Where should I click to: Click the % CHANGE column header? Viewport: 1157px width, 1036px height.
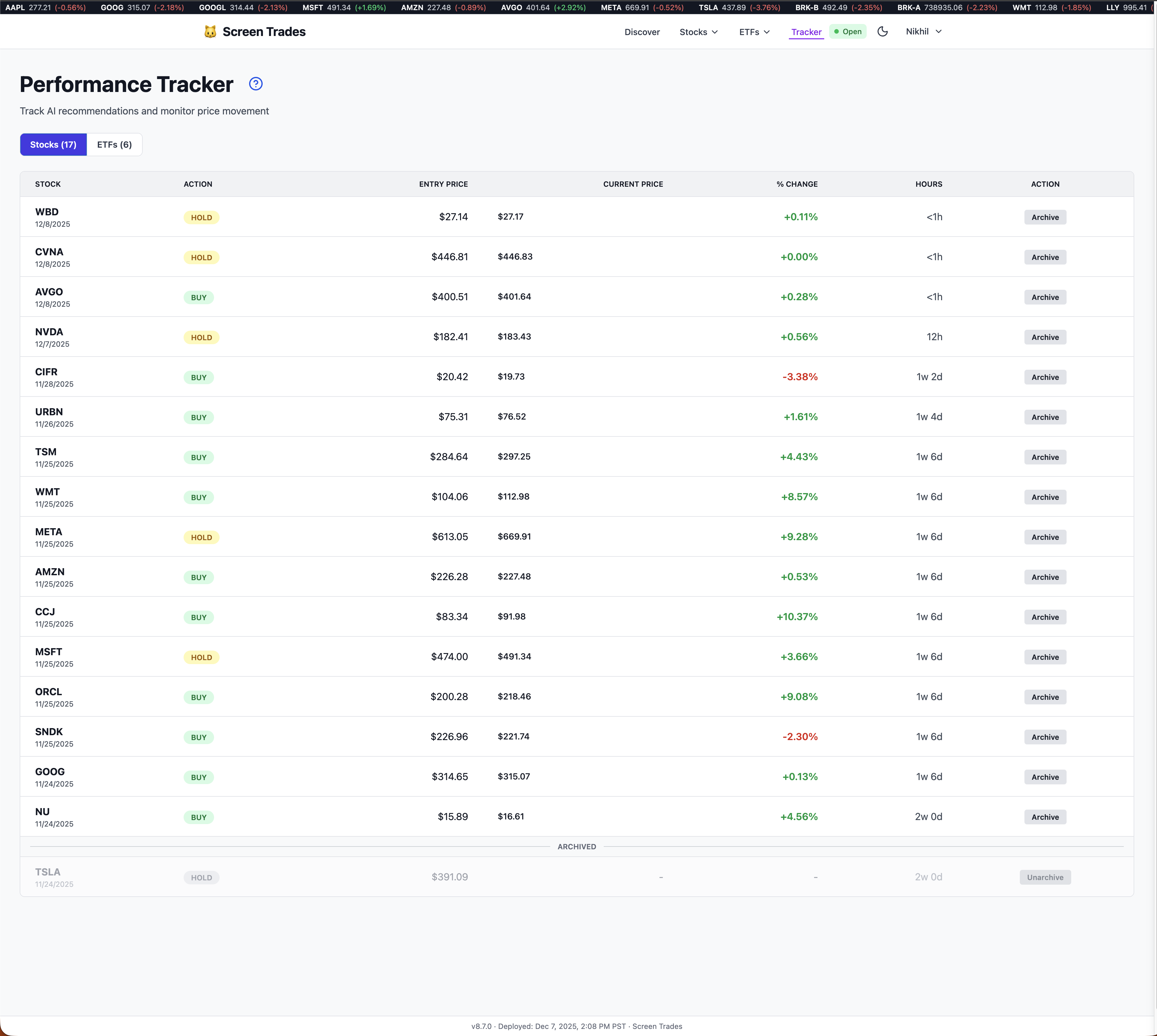797,184
